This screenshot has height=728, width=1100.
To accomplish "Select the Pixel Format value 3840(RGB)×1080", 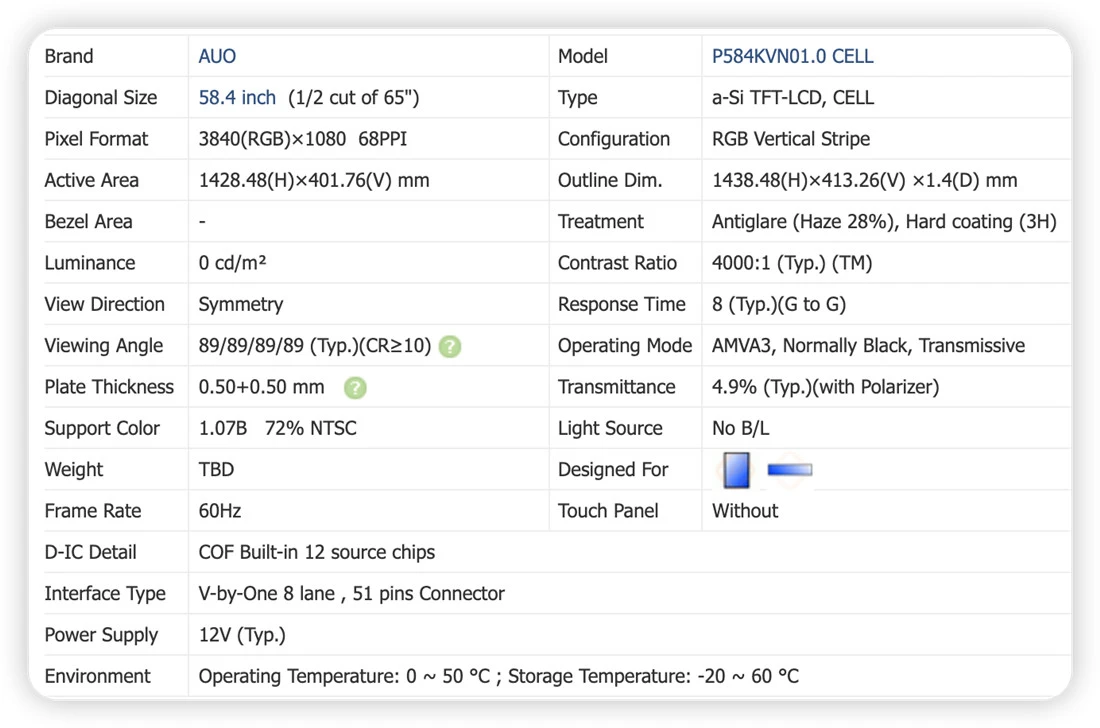I will click(x=272, y=139).
